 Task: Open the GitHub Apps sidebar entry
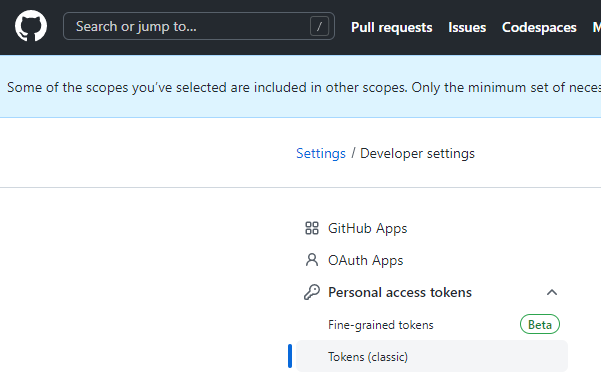tap(432, 228)
